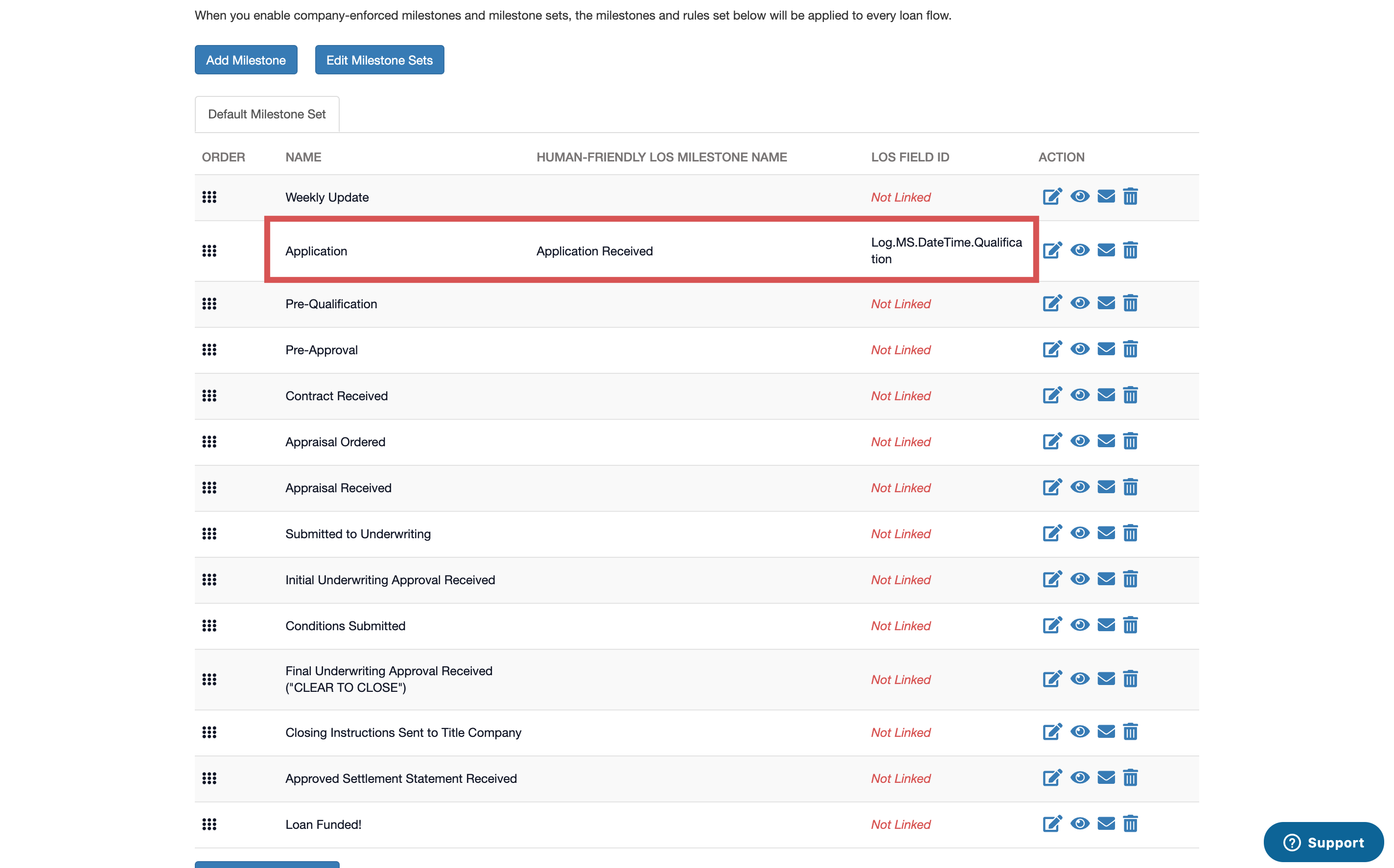
Task: Click pencil icon for Loan Funded! row
Action: [x=1052, y=824]
